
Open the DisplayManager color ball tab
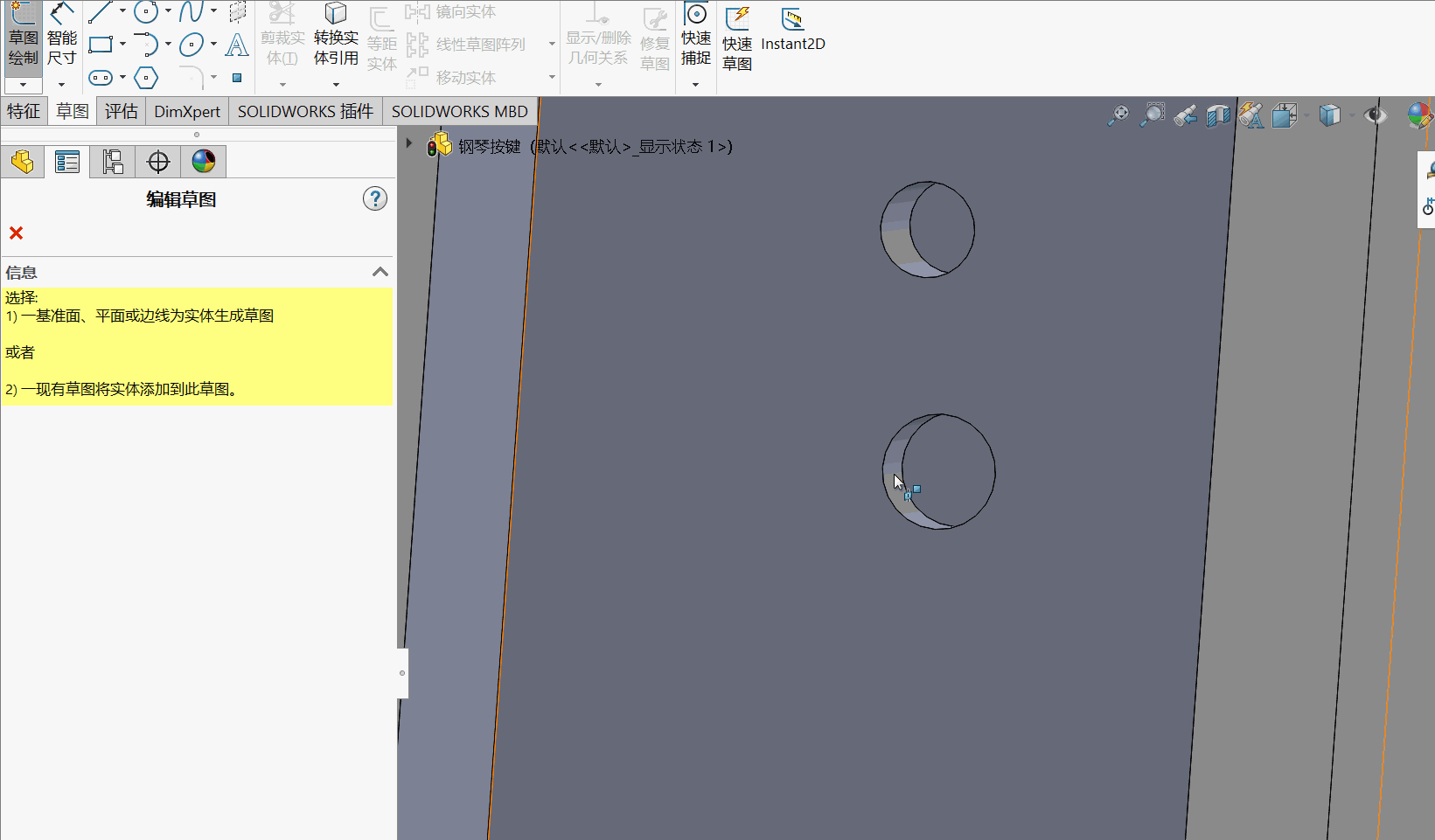coord(204,162)
